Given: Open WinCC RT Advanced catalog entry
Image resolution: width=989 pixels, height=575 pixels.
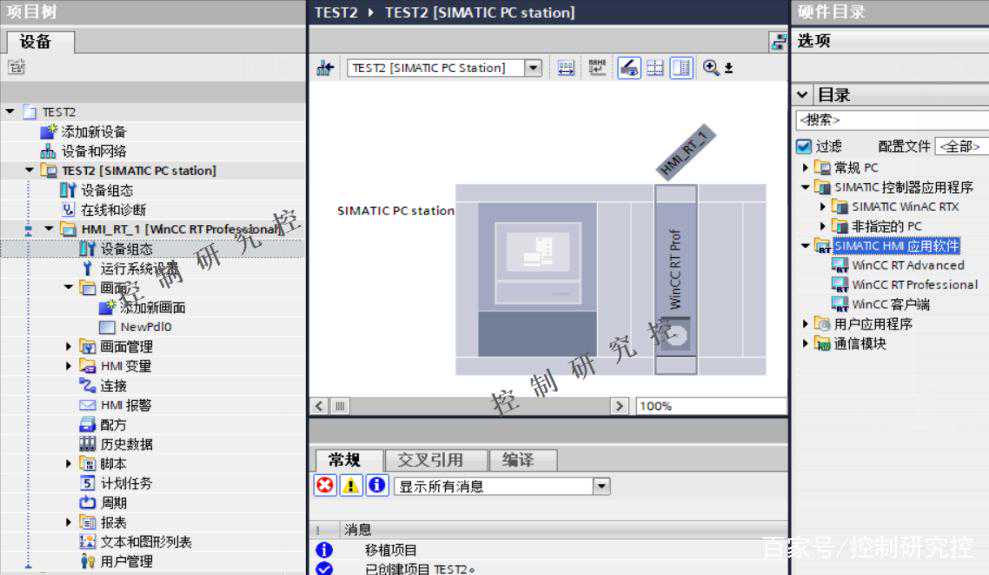Looking at the screenshot, I should (x=907, y=265).
